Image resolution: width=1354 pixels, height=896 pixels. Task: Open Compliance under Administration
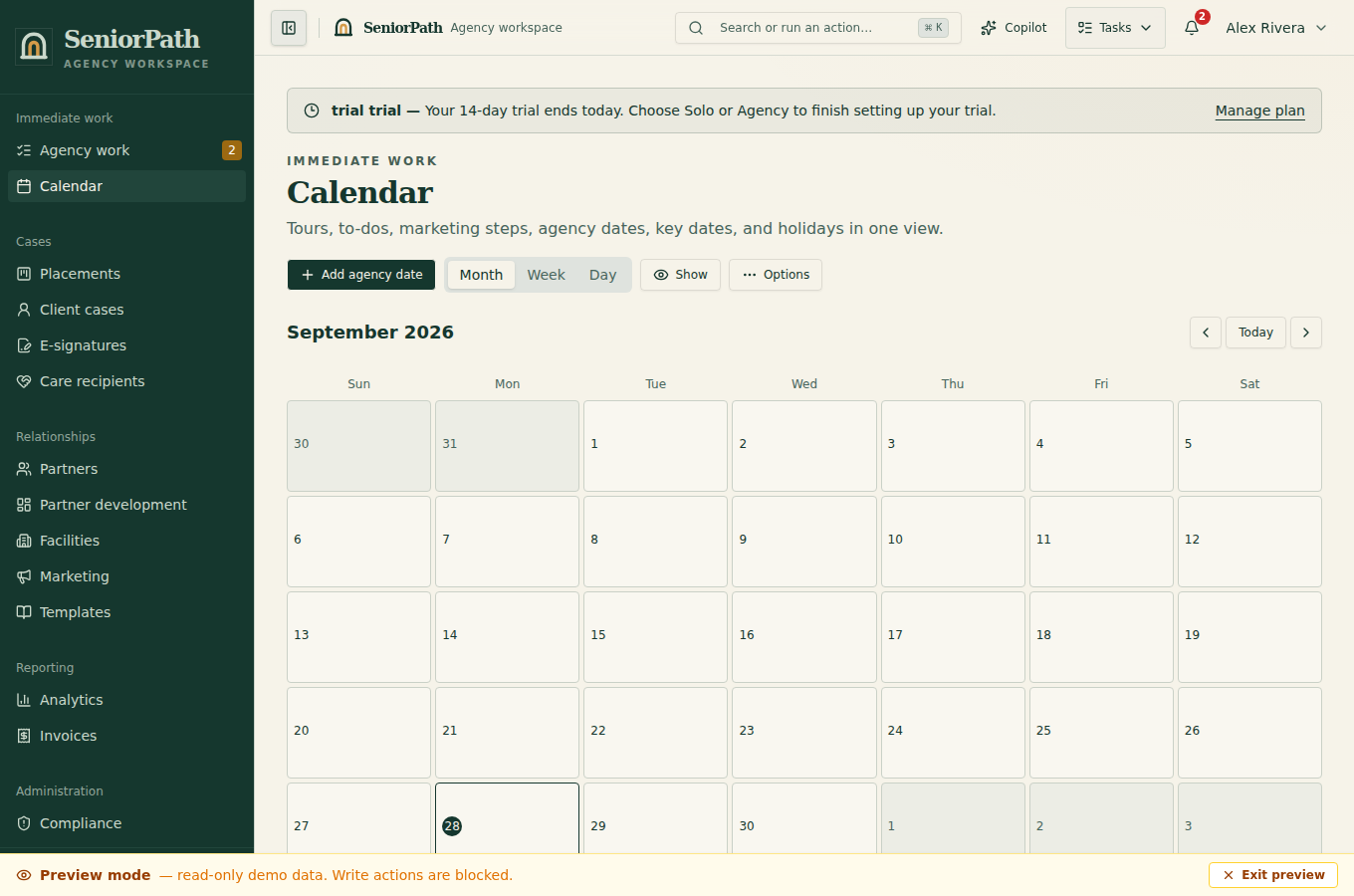[126, 823]
